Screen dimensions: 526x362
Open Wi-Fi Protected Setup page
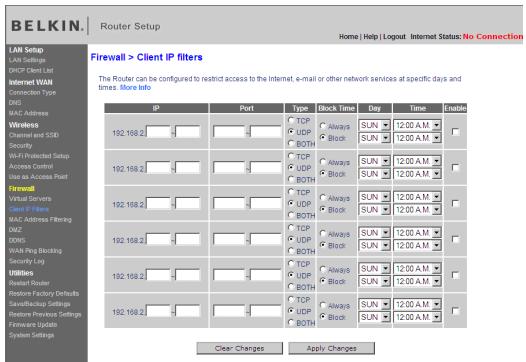click(x=39, y=156)
